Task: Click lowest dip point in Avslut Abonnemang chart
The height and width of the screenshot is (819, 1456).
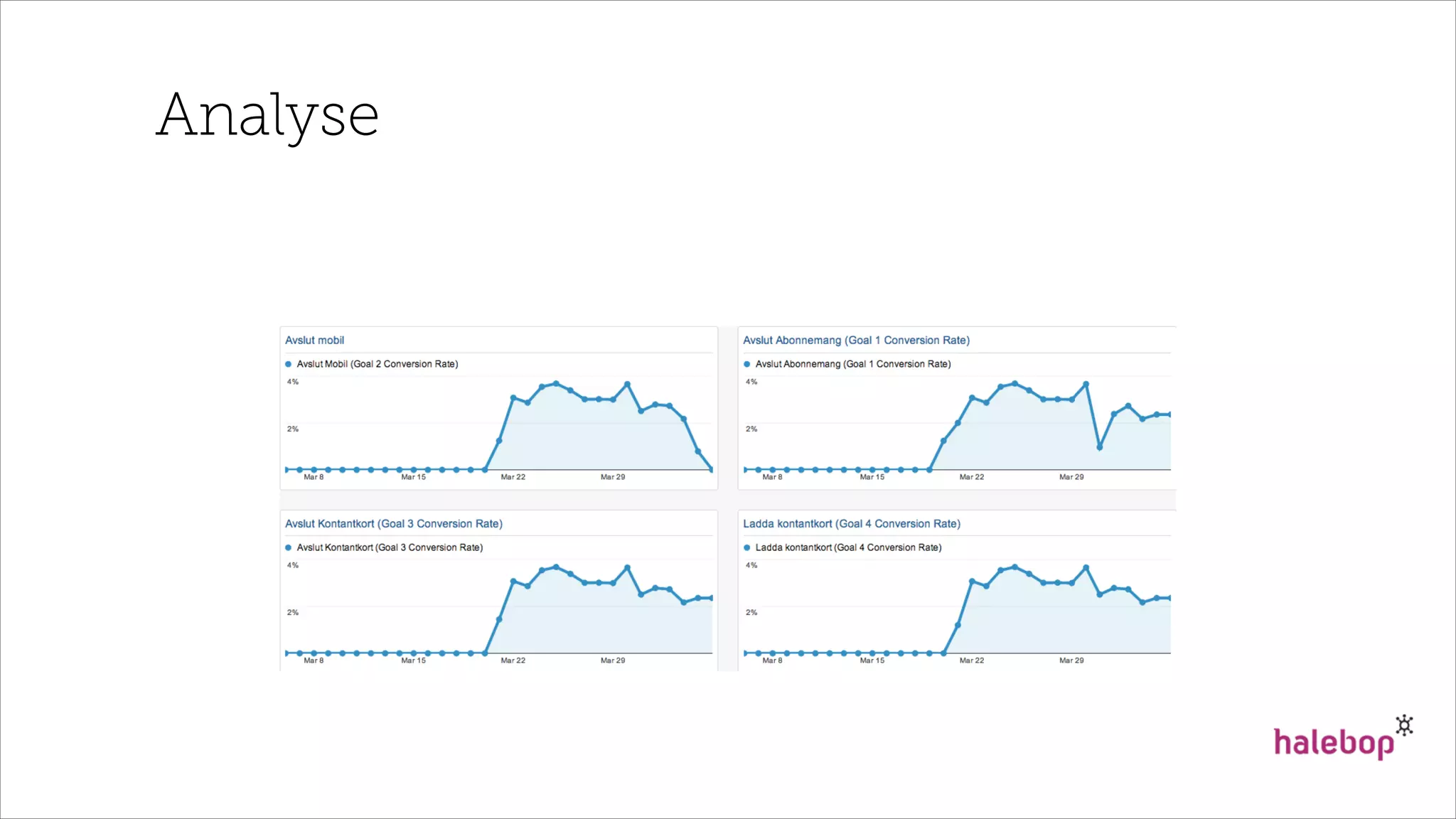Action: [1100, 447]
